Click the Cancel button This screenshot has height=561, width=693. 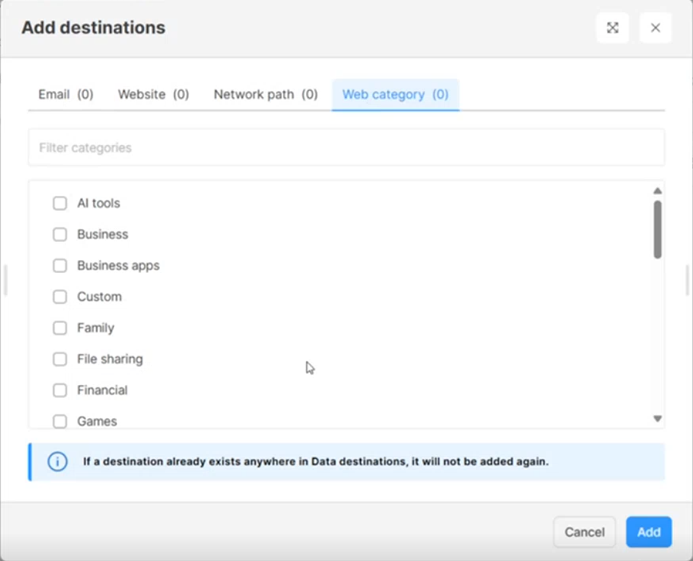(584, 532)
